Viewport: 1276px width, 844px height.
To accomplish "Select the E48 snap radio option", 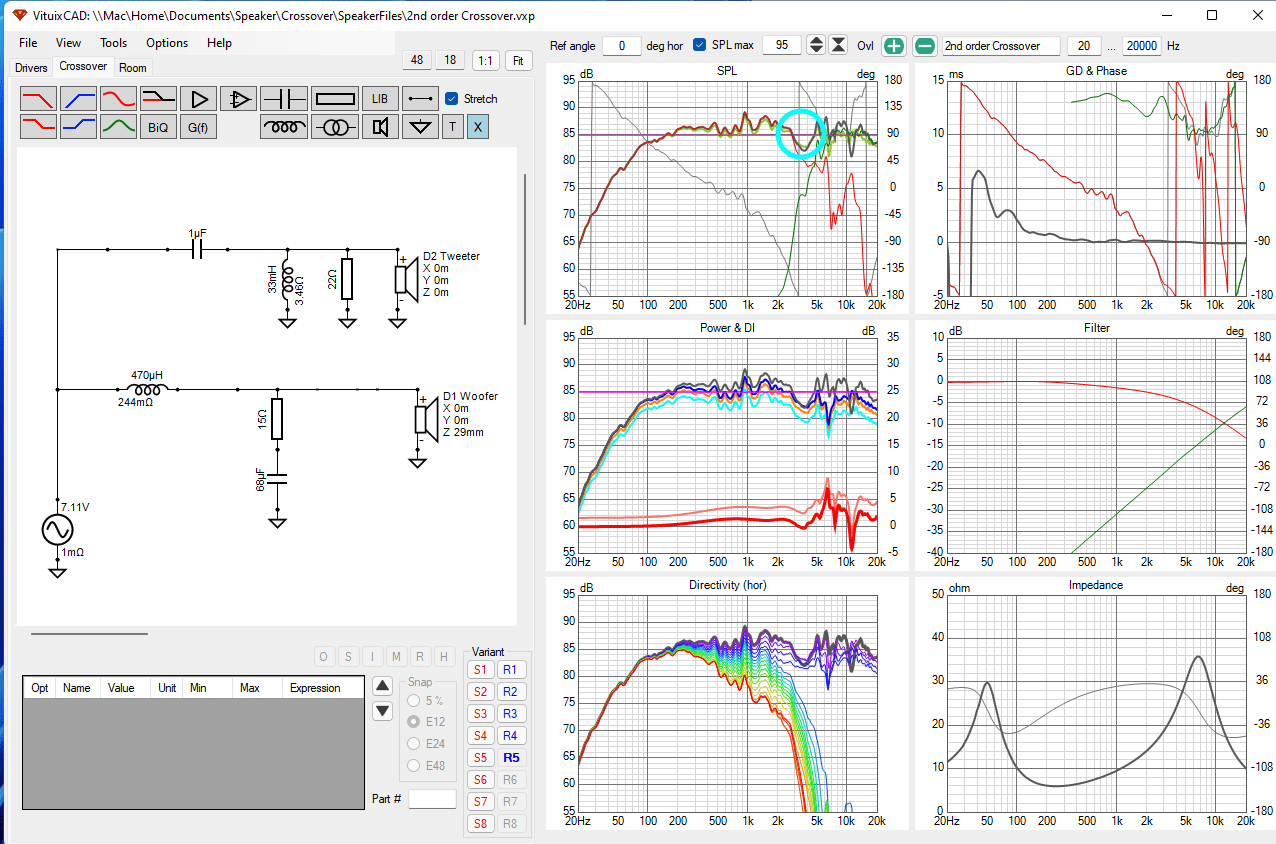I will pyautogui.click(x=414, y=765).
